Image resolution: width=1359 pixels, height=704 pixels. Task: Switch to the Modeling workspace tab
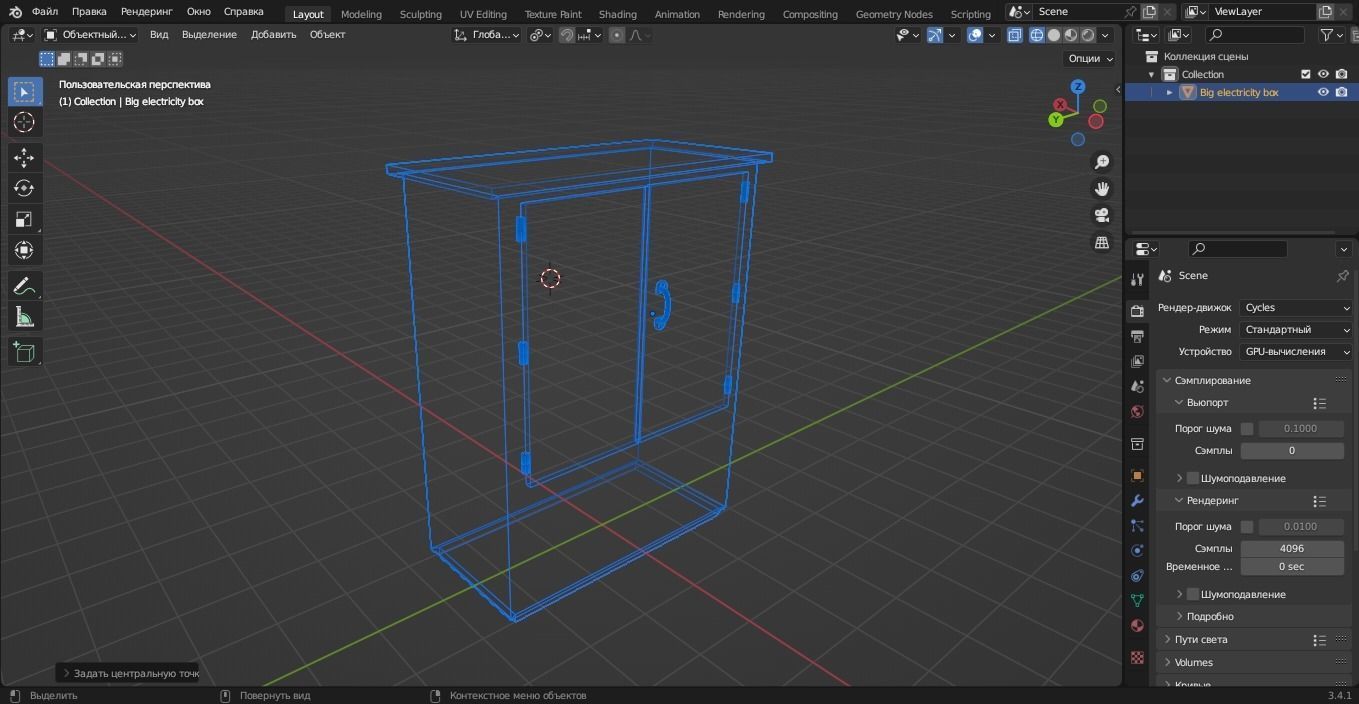(x=361, y=14)
